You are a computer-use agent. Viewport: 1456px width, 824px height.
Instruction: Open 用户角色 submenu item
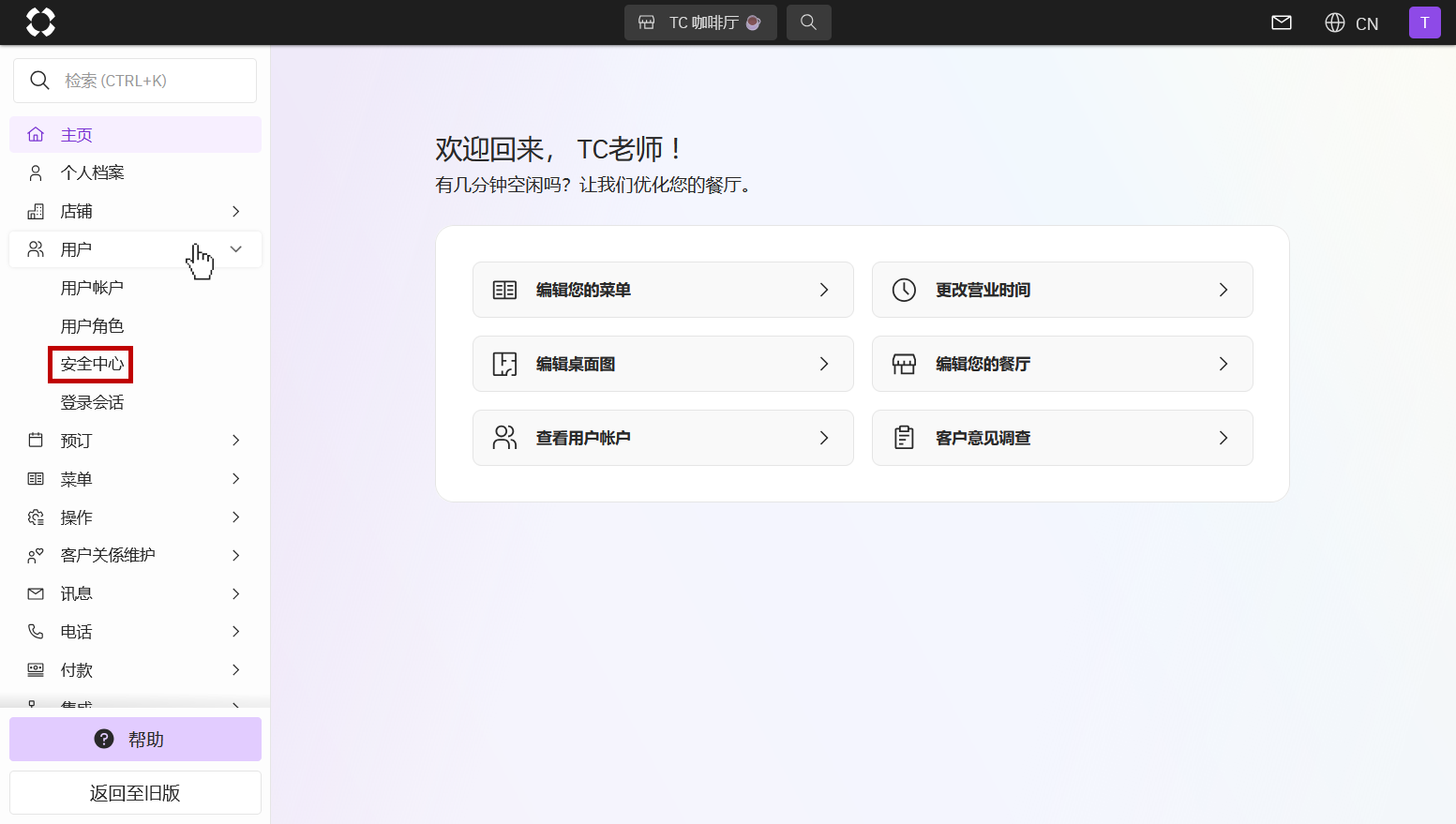(x=92, y=326)
